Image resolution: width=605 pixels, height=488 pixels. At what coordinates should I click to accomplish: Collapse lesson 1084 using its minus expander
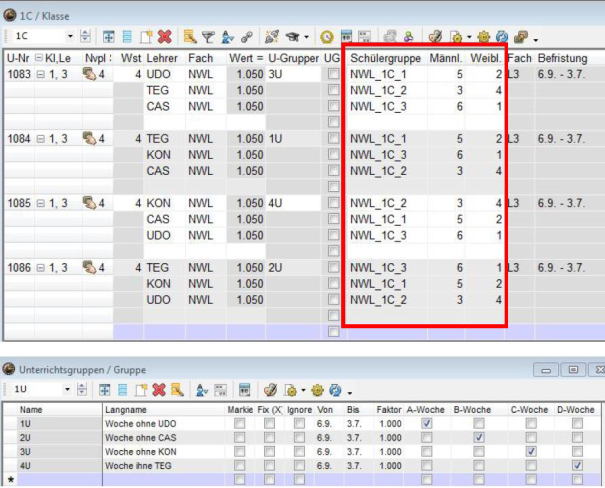[x=39, y=139]
